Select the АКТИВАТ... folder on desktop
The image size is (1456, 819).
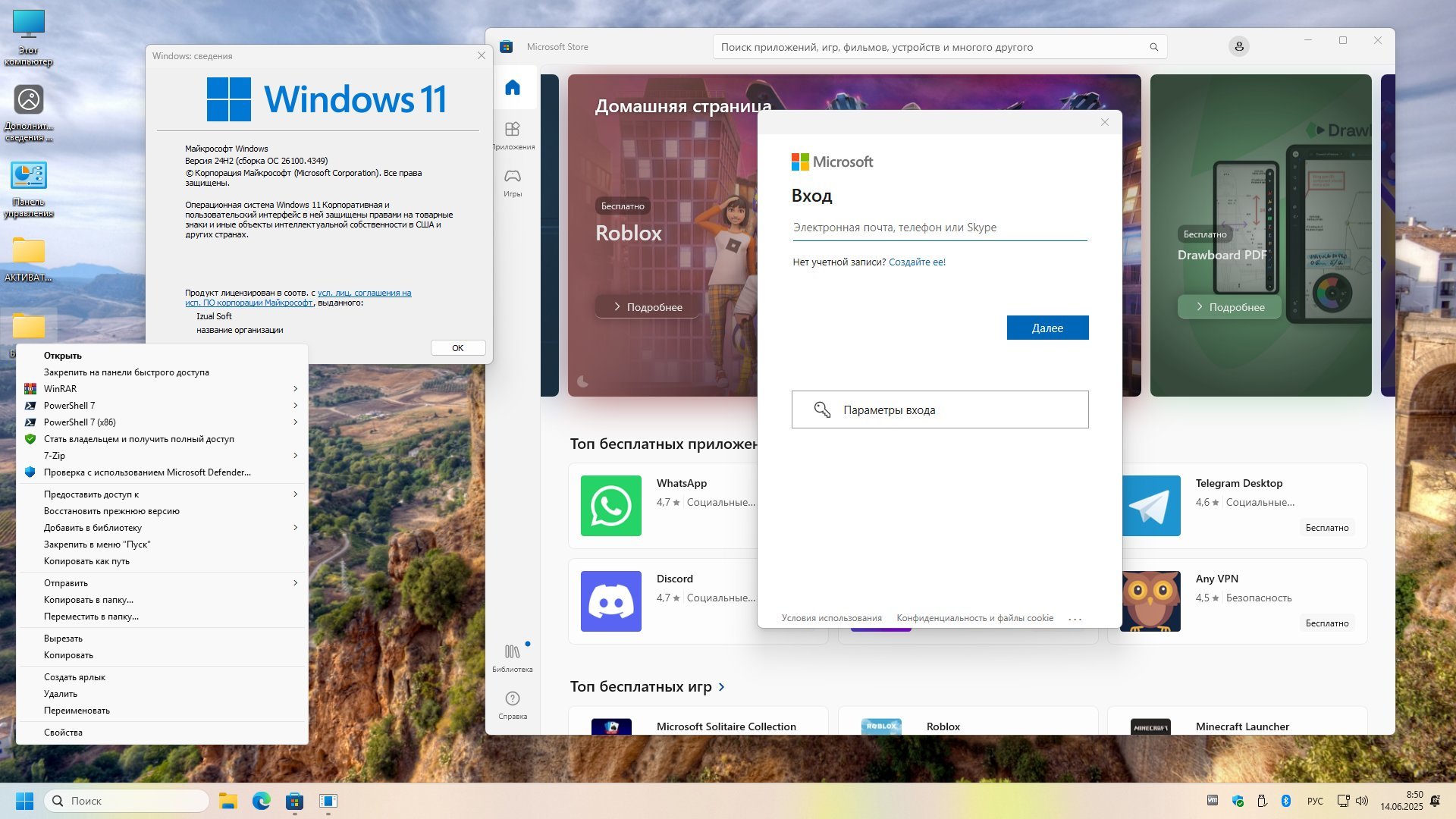[x=29, y=259]
